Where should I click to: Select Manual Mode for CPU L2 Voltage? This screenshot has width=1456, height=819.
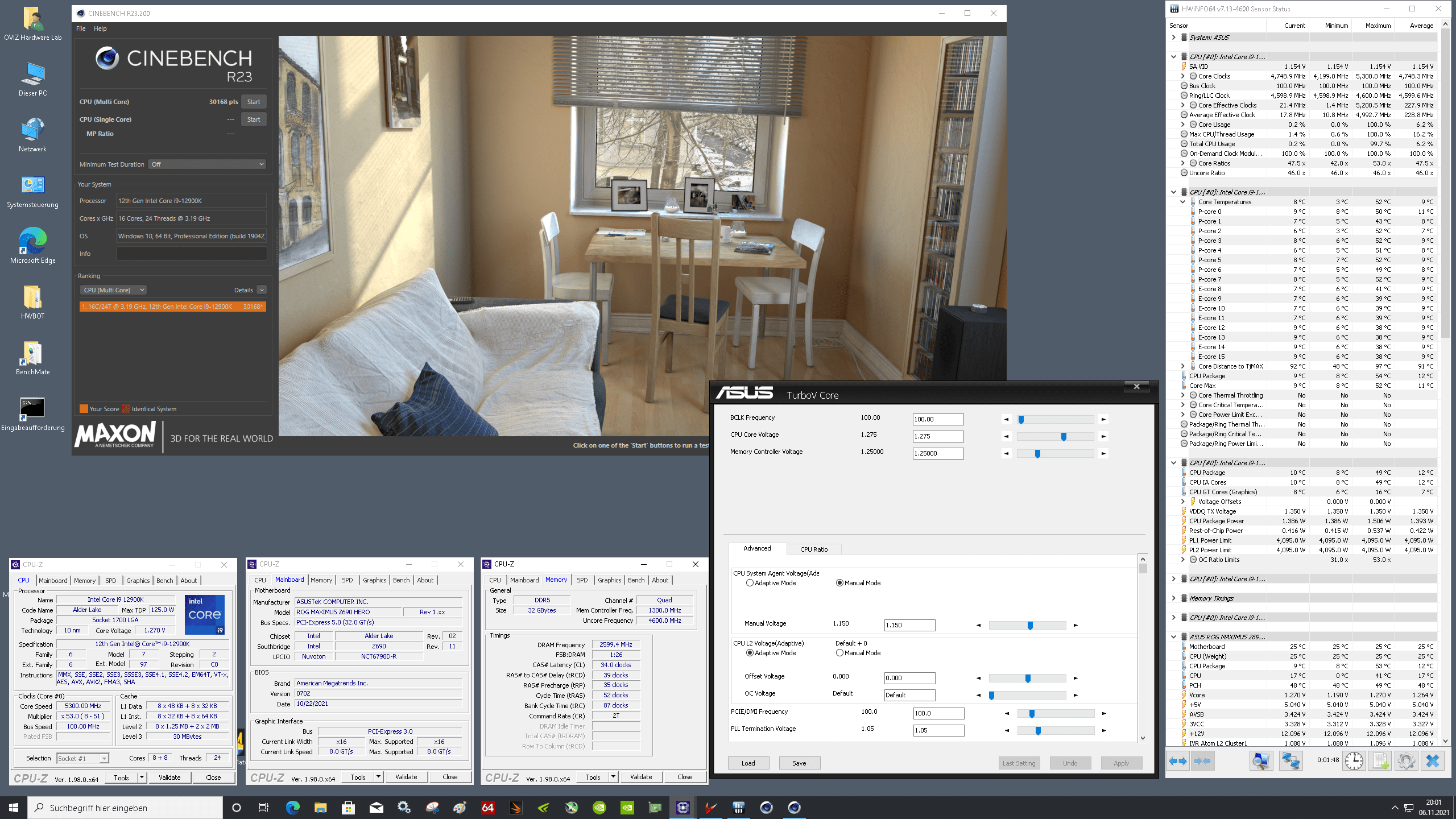point(839,653)
